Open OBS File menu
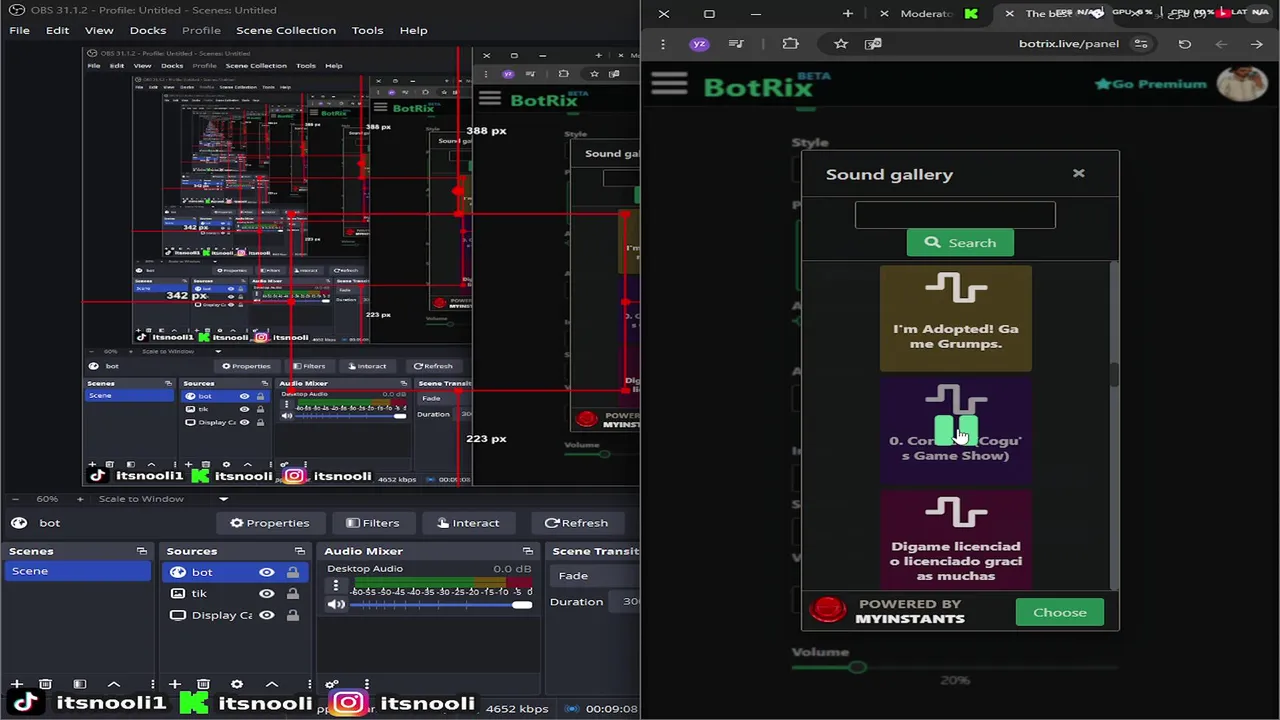Viewport: 1280px width, 720px height. [x=19, y=30]
